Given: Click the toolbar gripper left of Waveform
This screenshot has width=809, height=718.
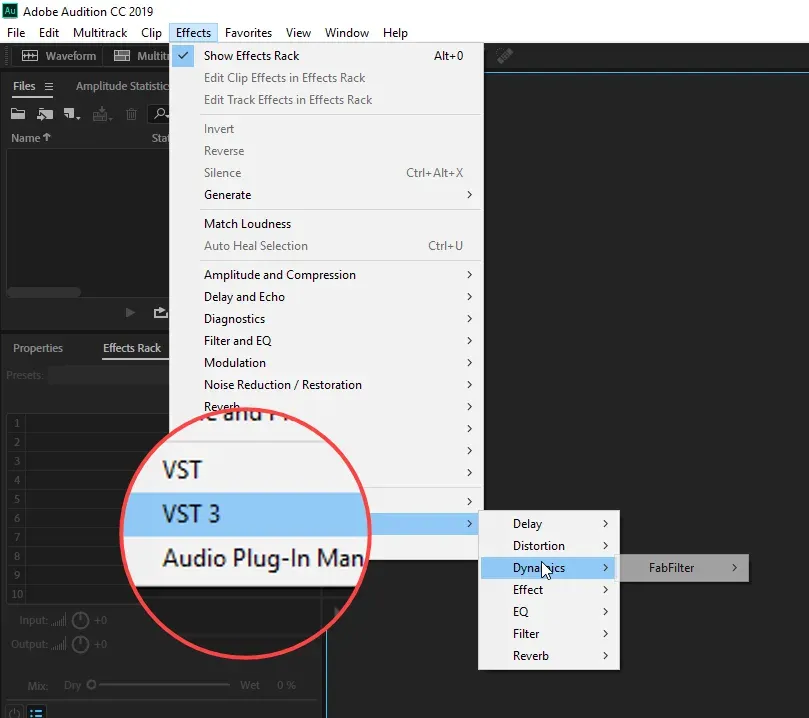Looking at the screenshot, I should (x=6, y=56).
